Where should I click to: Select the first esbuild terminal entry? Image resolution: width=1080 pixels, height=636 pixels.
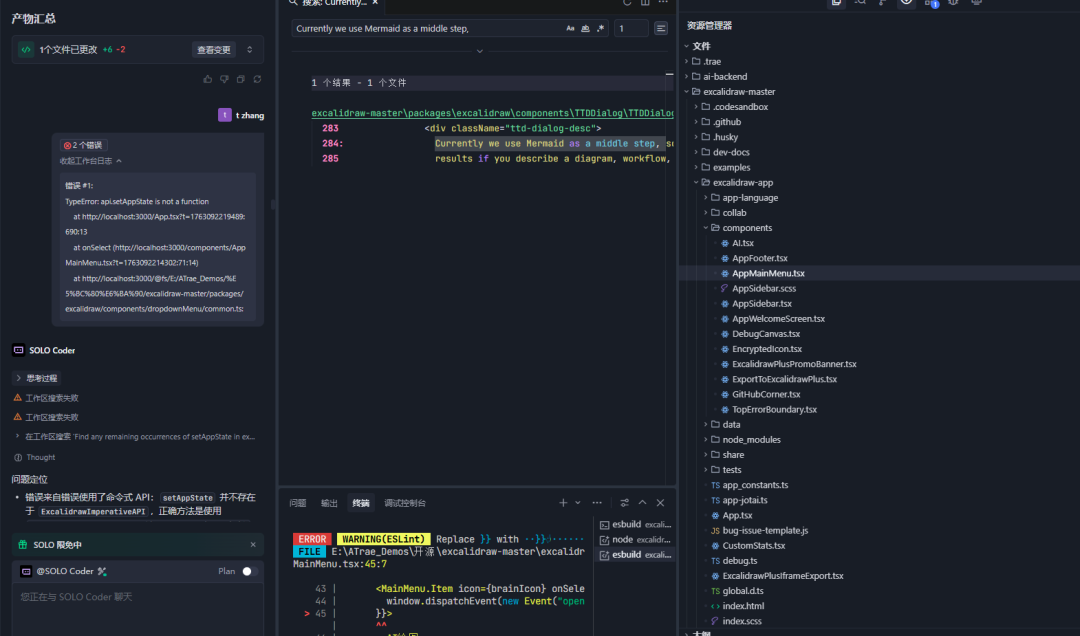click(635, 524)
